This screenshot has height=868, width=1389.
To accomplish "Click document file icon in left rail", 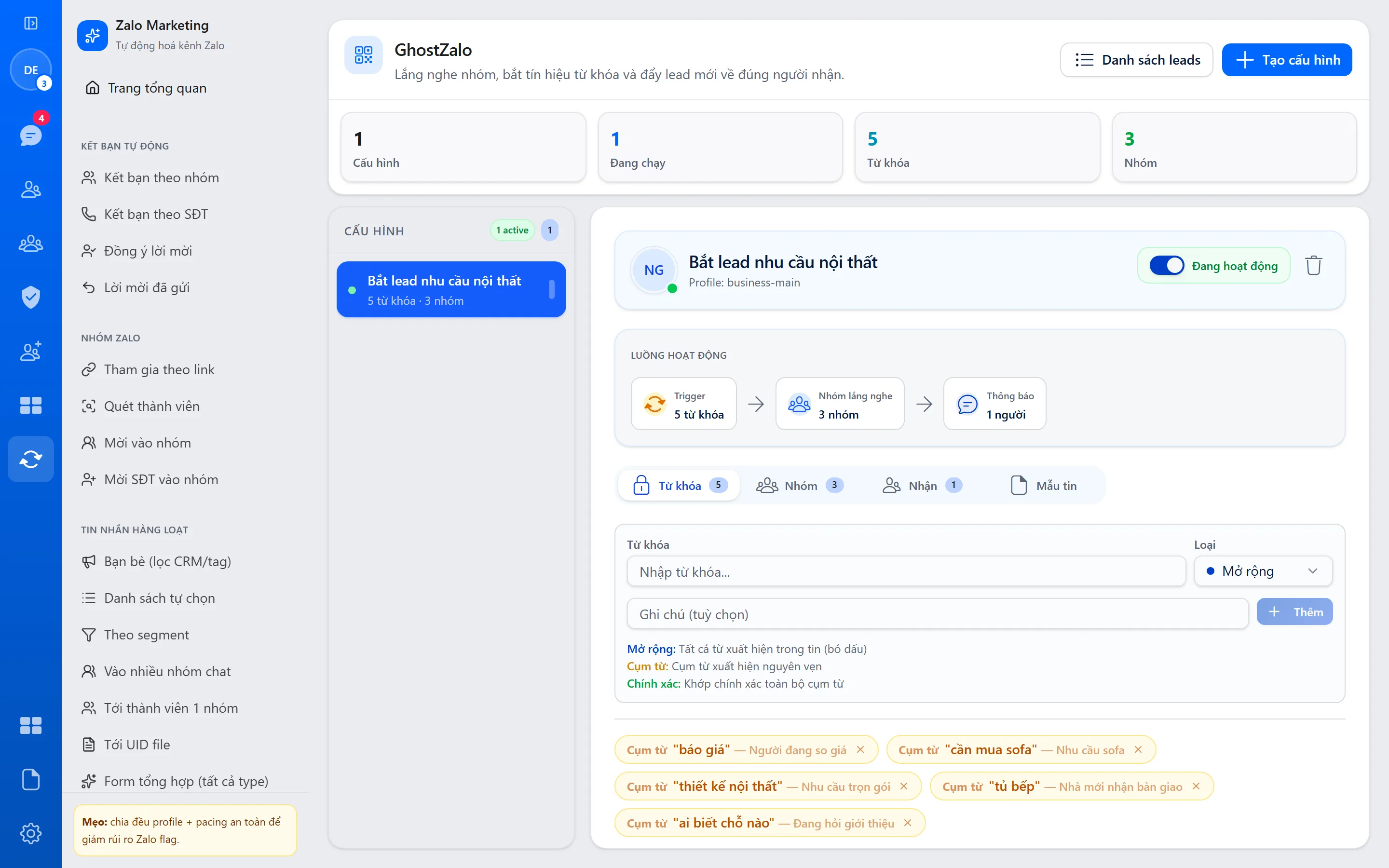I will point(31,779).
